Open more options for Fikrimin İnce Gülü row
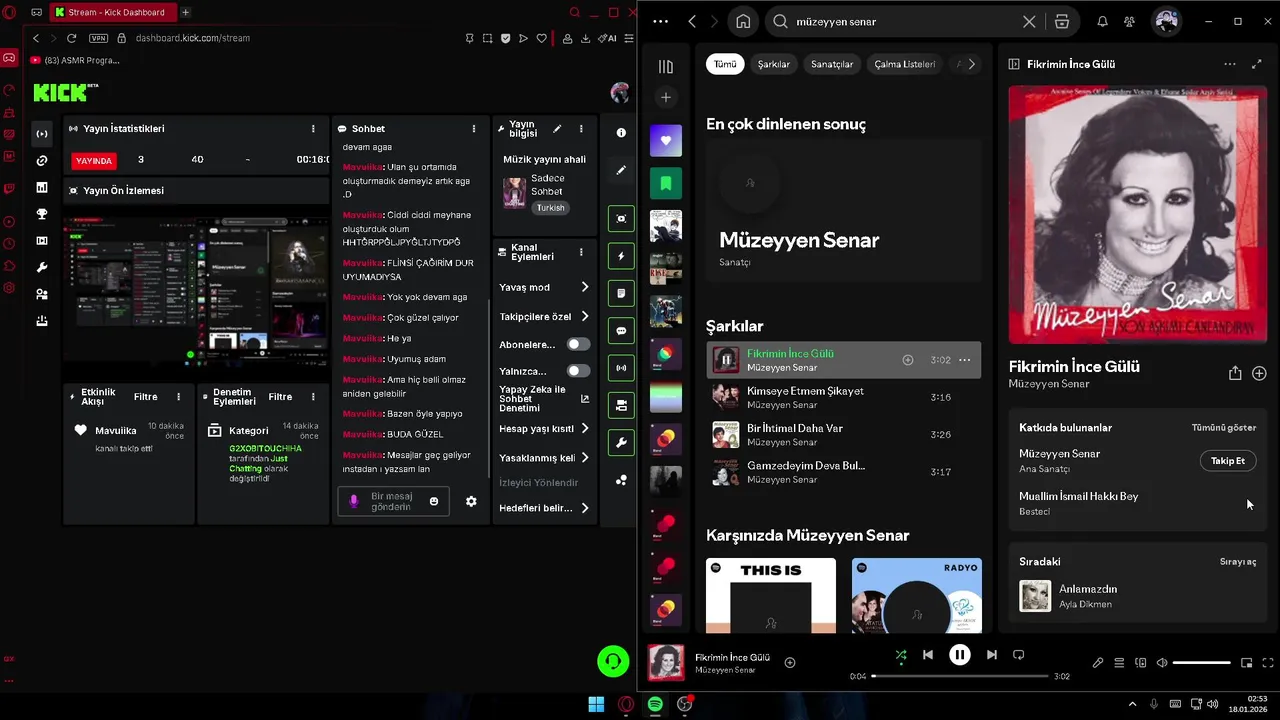The height and width of the screenshot is (720, 1280). coord(965,360)
